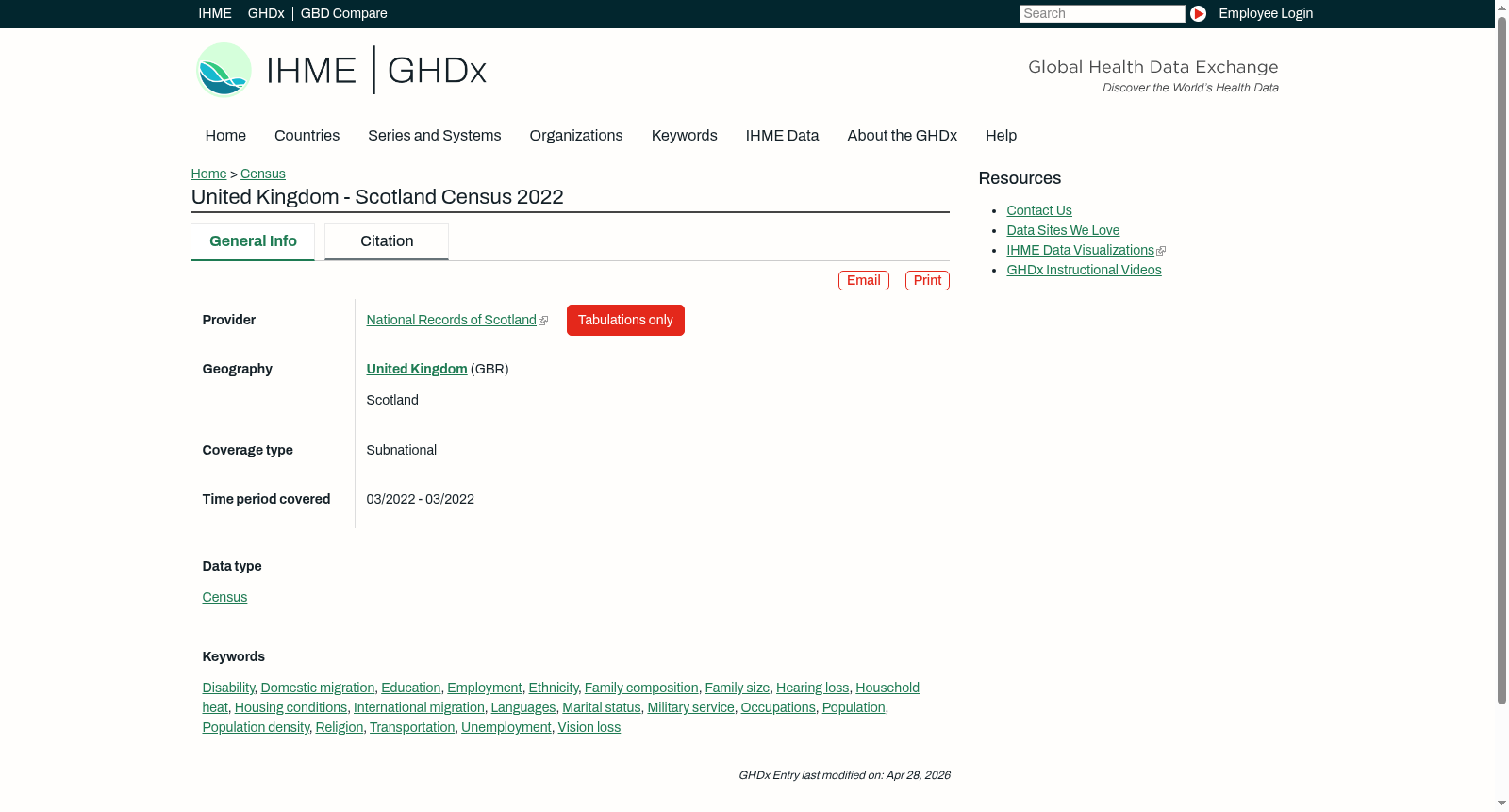Open the Unemployment keyword
Screen dimensions: 1509x812
coord(506,727)
